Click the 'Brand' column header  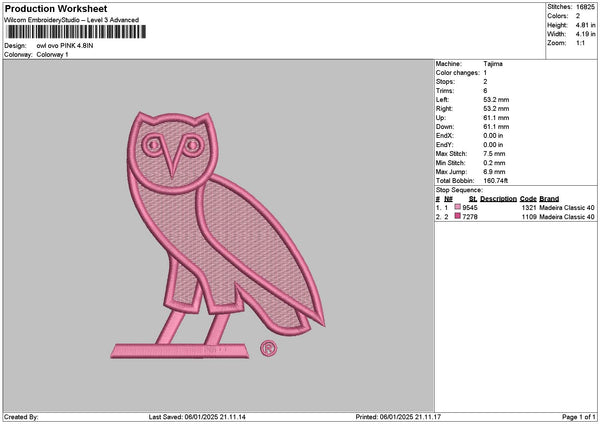coord(549,199)
